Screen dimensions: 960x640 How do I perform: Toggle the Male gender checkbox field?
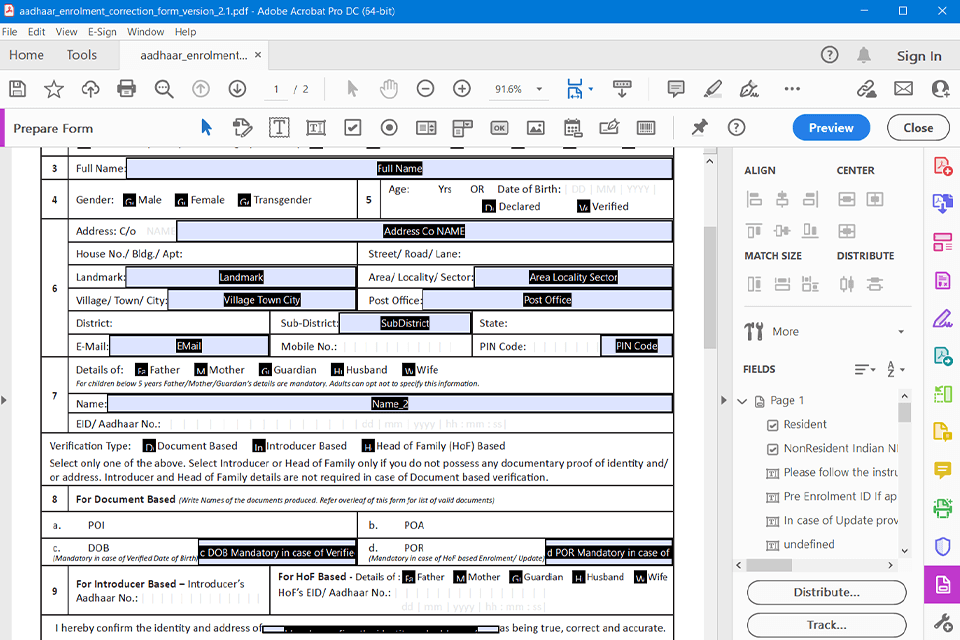129,200
